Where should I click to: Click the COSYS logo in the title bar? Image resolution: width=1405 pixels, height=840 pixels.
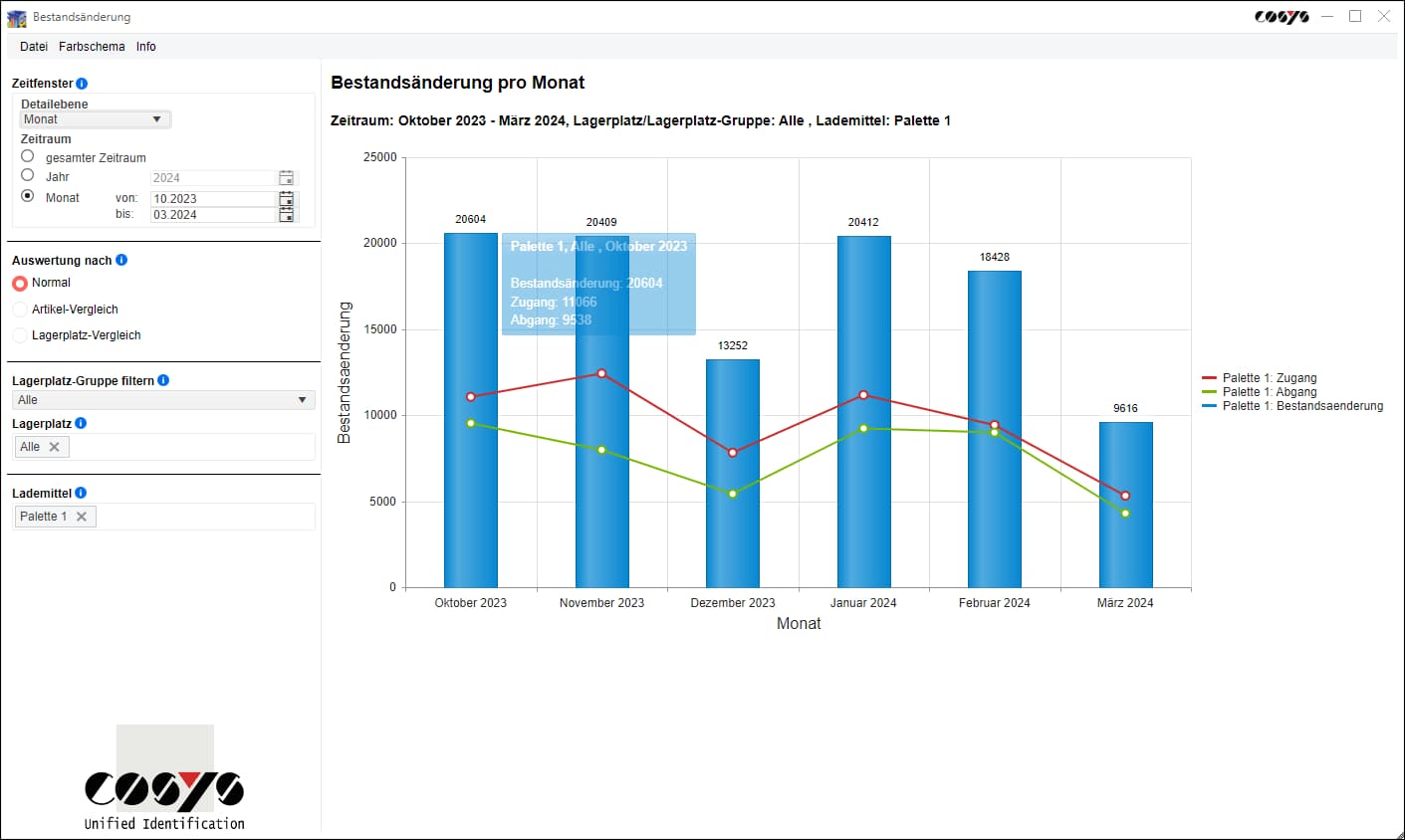click(1282, 17)
